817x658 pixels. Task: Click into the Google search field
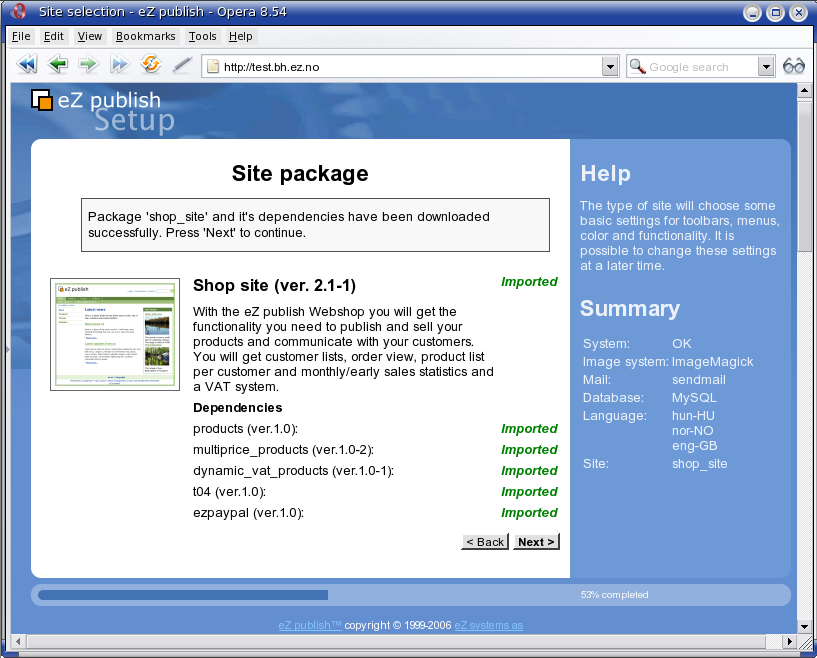(702, 67)
